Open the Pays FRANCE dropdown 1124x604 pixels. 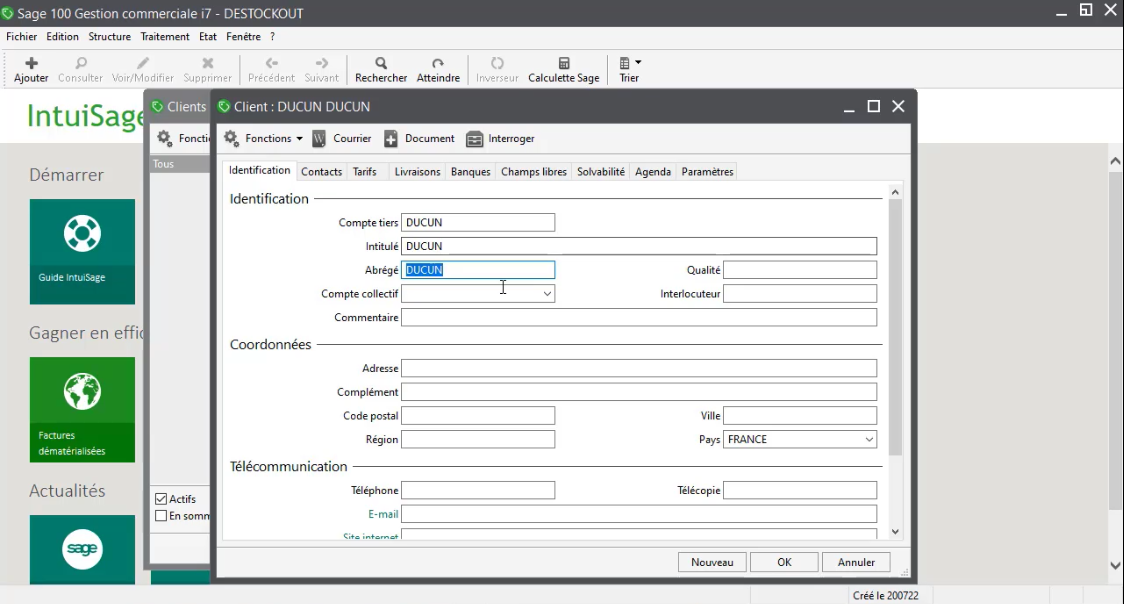(x=868, y=440)
